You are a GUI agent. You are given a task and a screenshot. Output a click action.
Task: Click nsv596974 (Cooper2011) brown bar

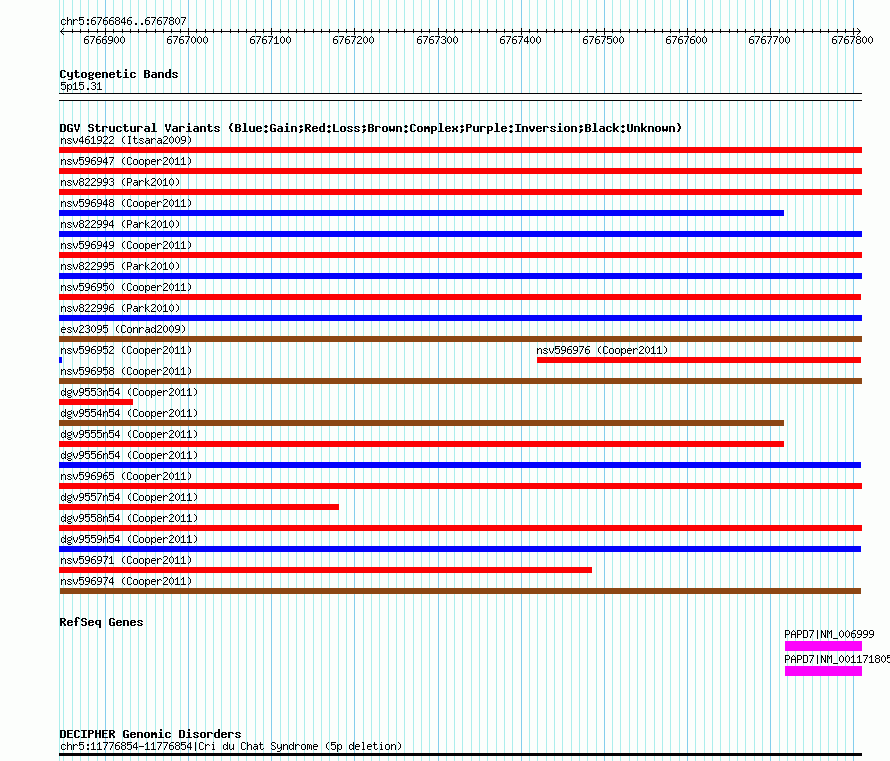[460, 591]
